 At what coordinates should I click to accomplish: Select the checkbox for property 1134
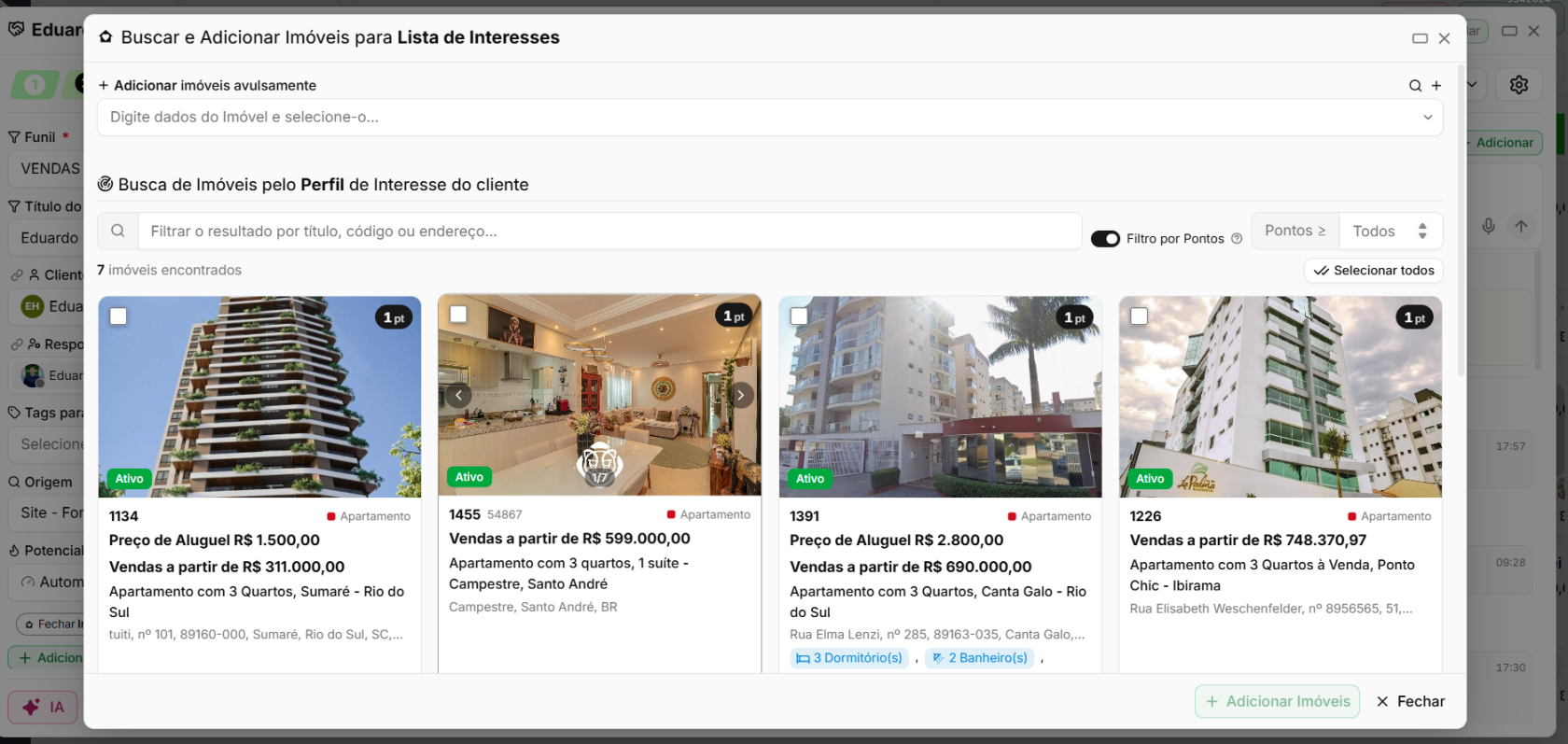point(119,316)
